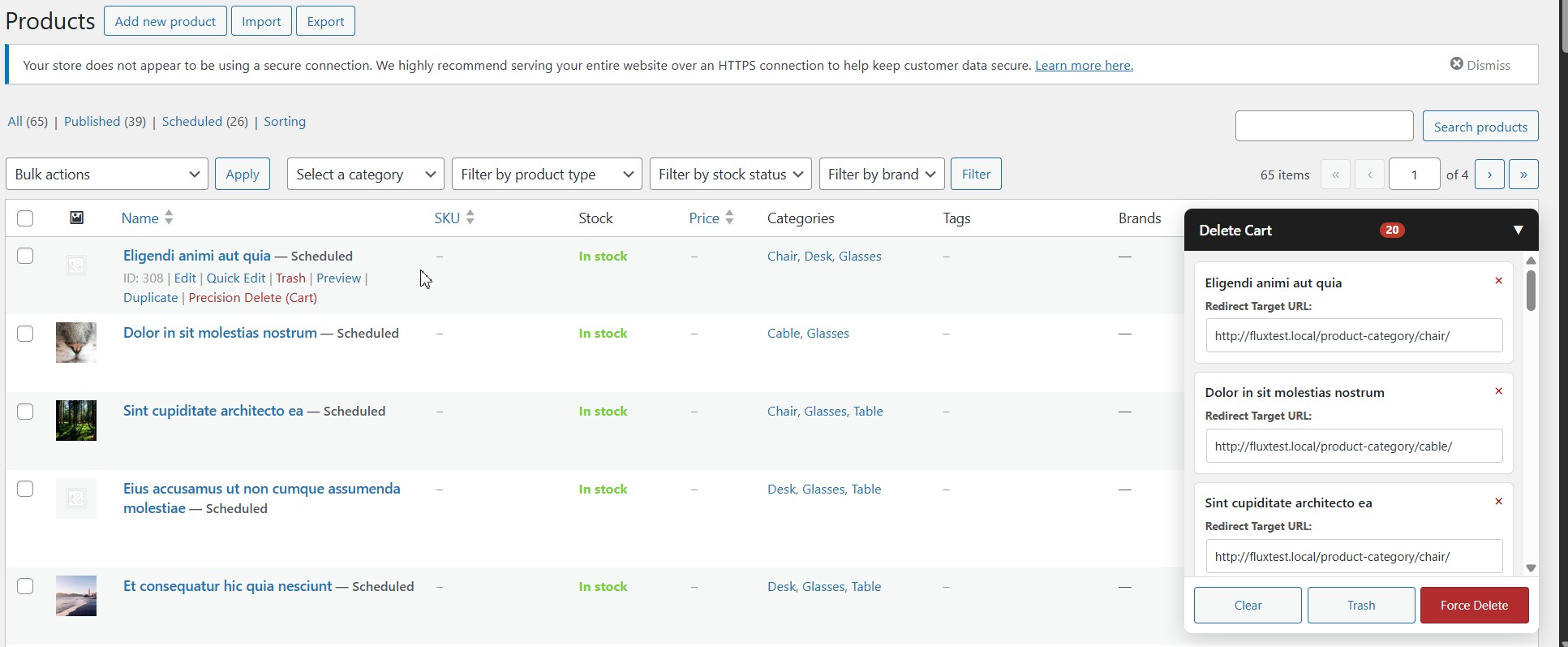Click the Delete Cart scrollbar thumb
This screenshot has height=647, width=1568.
click(x=1531, y=290)
